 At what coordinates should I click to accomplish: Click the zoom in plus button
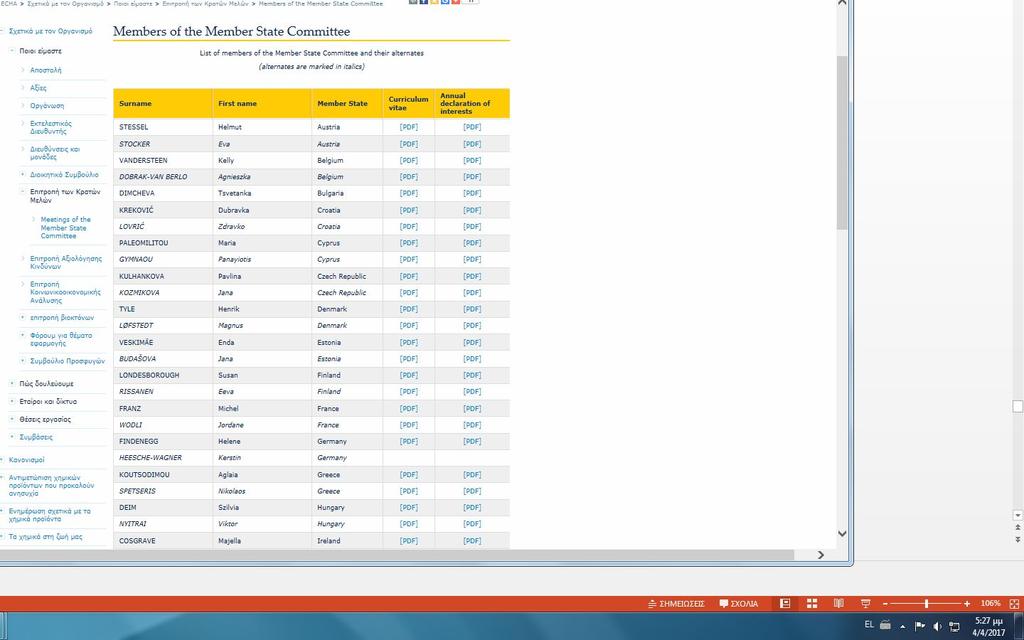click(967, 604)
